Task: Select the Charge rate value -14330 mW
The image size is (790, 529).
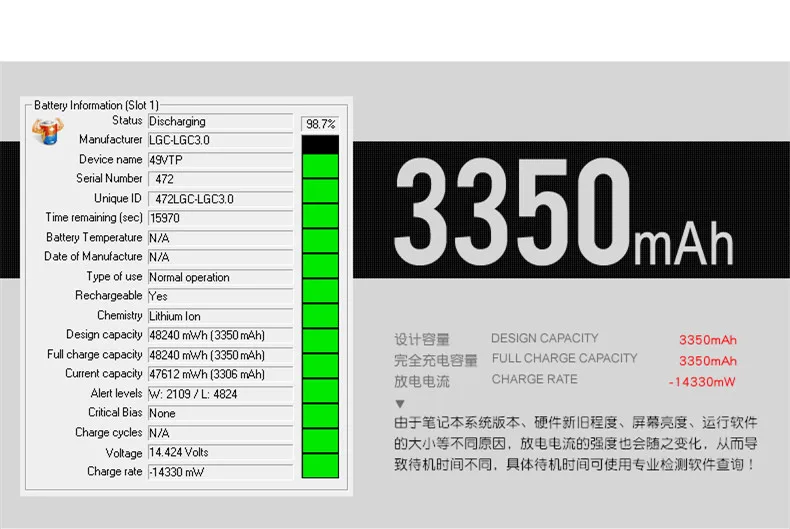Action: click(177, 472)
